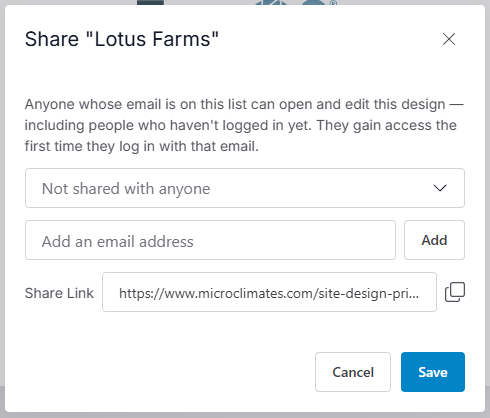Open the "Not shared with anyone" dropdown
Screen dimensions: 490x418
pos(245,188)
